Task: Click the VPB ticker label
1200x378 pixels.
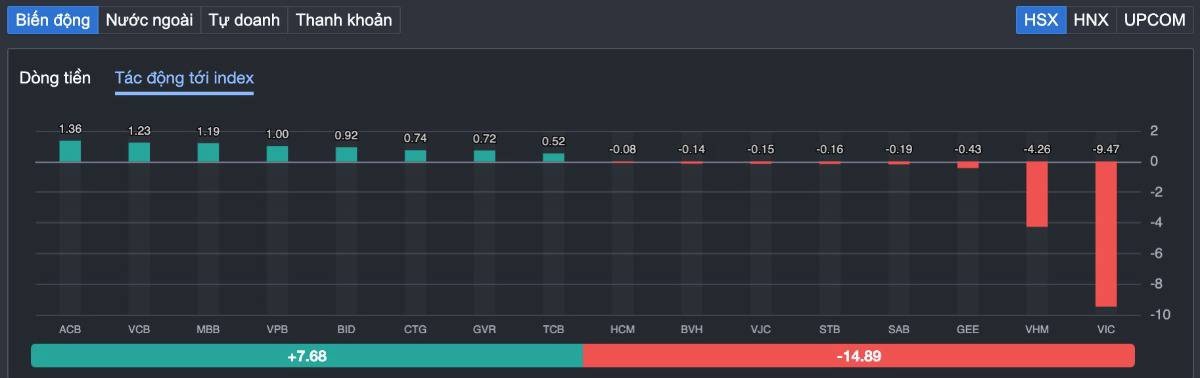Action: [277, 329]
